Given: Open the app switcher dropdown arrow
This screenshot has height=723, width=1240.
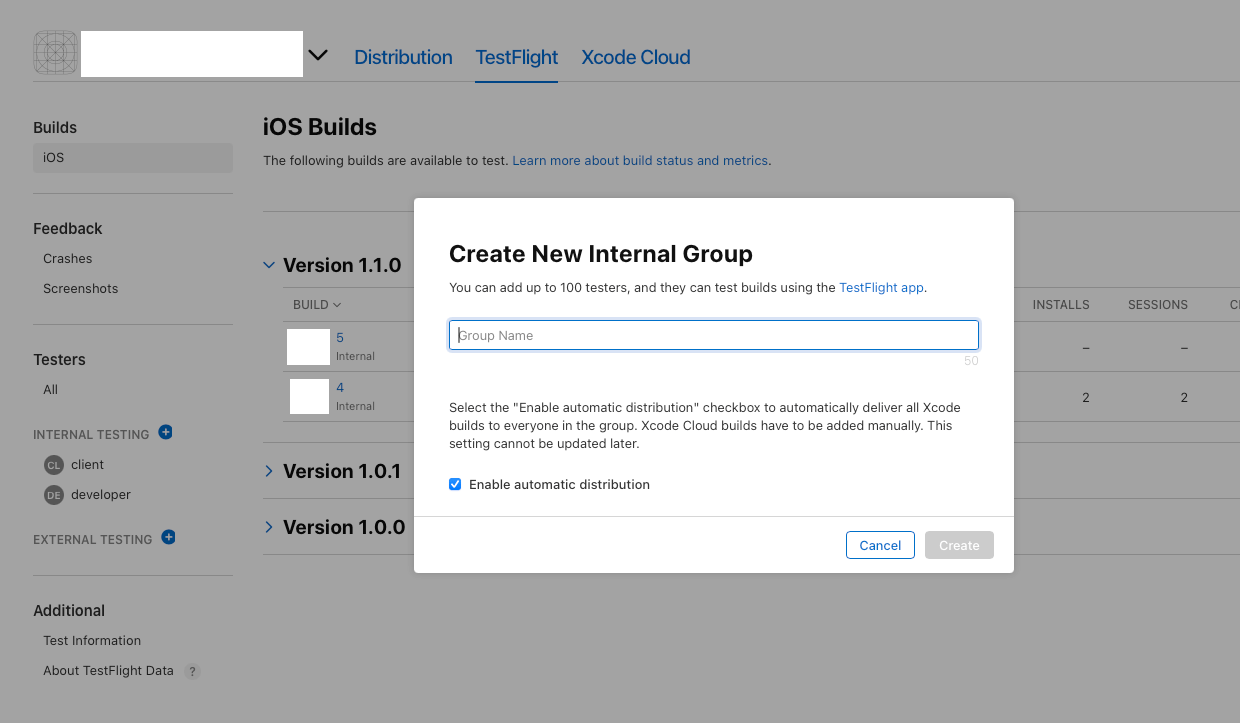Looking at the screenshot, I should tap(318, 55).
